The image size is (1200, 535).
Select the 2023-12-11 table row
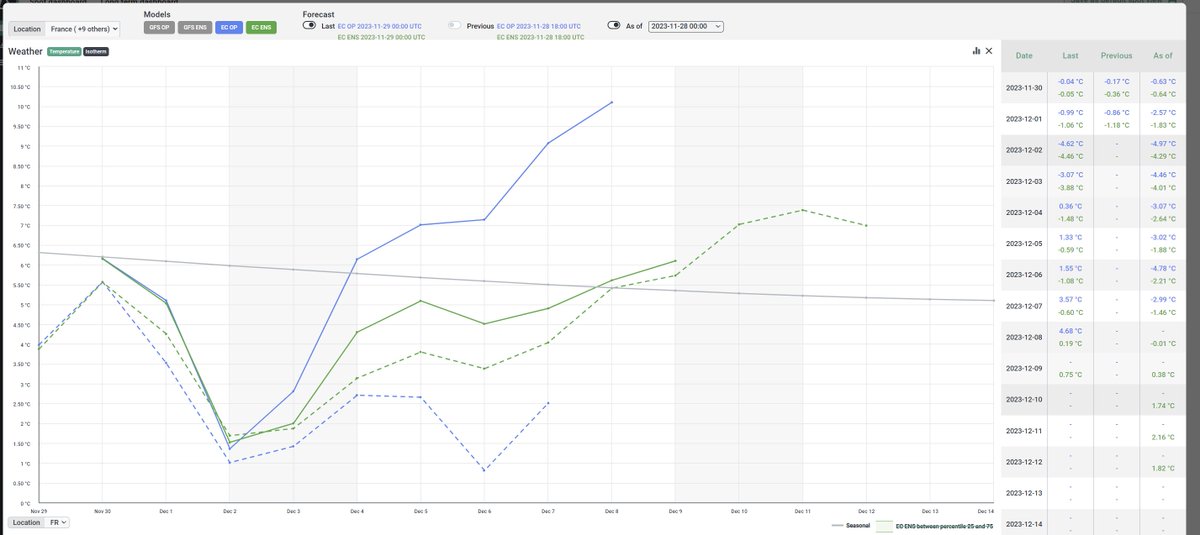pyautogui.click(x=1094, y=430)
